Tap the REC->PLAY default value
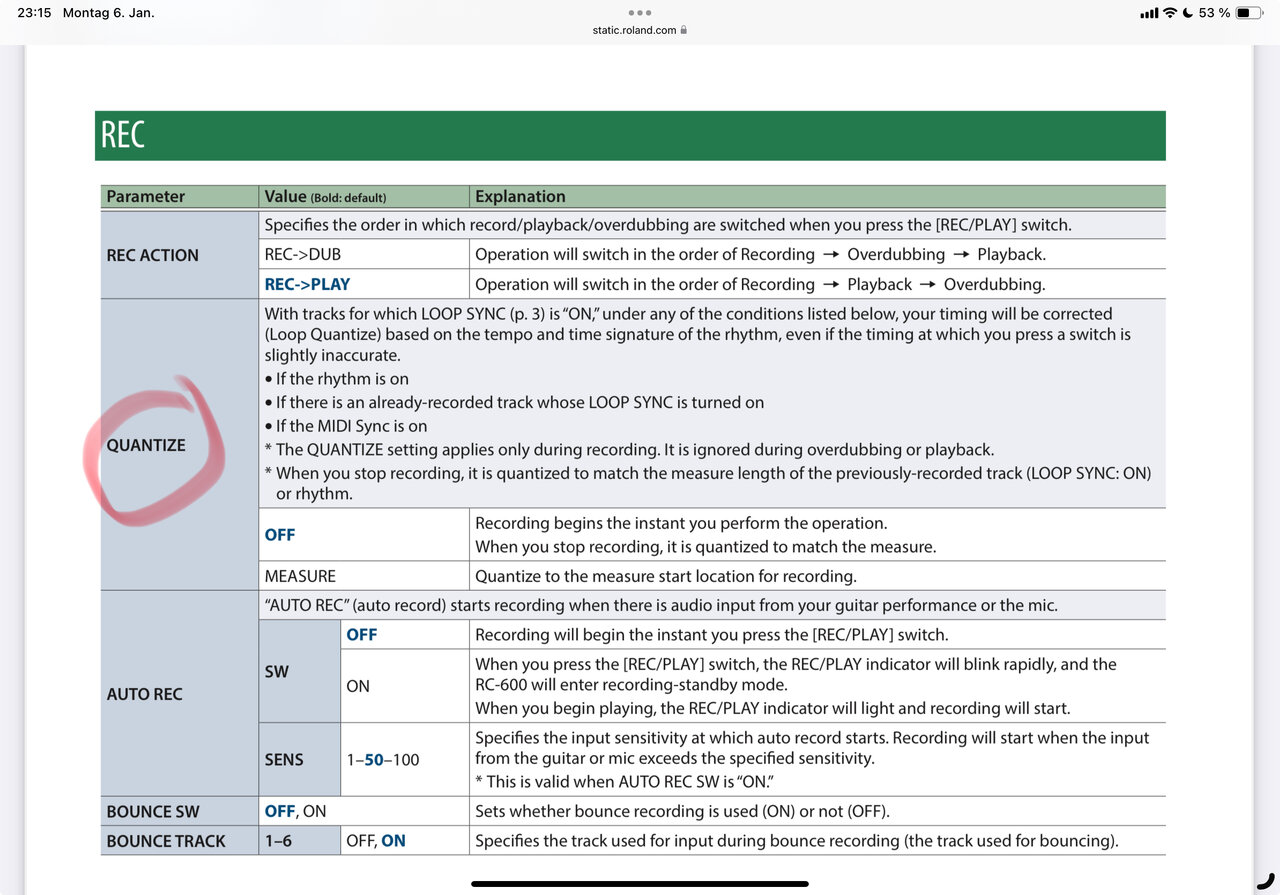The height and width of the screenshot is (895, 1280). [x=307, y=284]
